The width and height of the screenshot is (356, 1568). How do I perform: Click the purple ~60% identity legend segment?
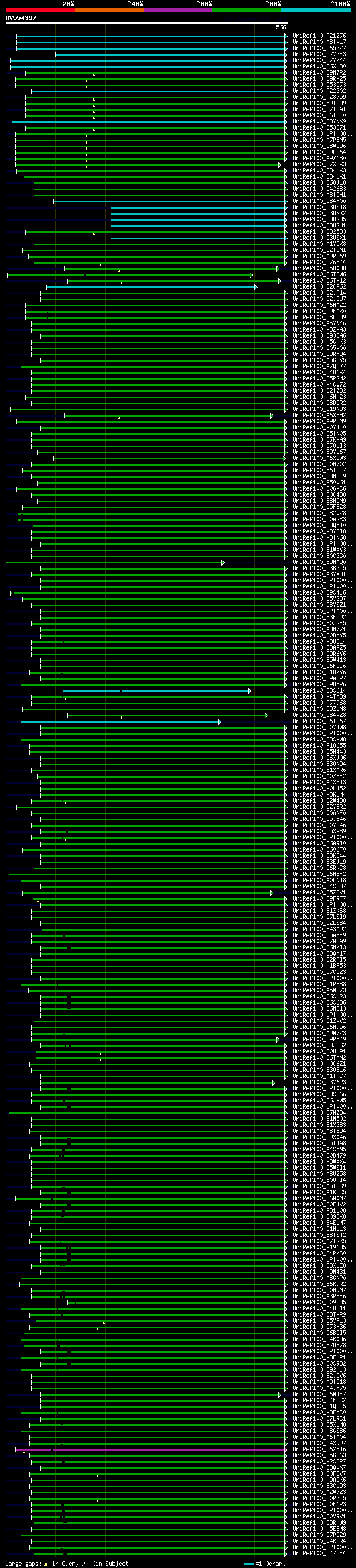click(179, 10)
